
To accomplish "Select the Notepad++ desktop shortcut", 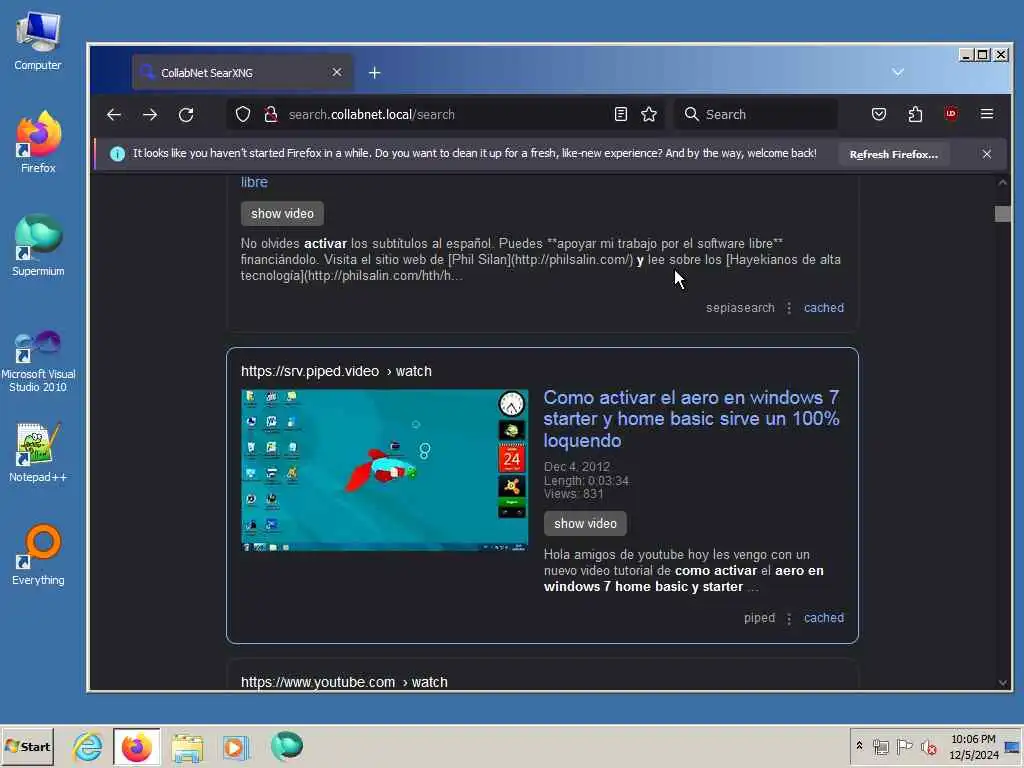I will (x=38, y=452).
